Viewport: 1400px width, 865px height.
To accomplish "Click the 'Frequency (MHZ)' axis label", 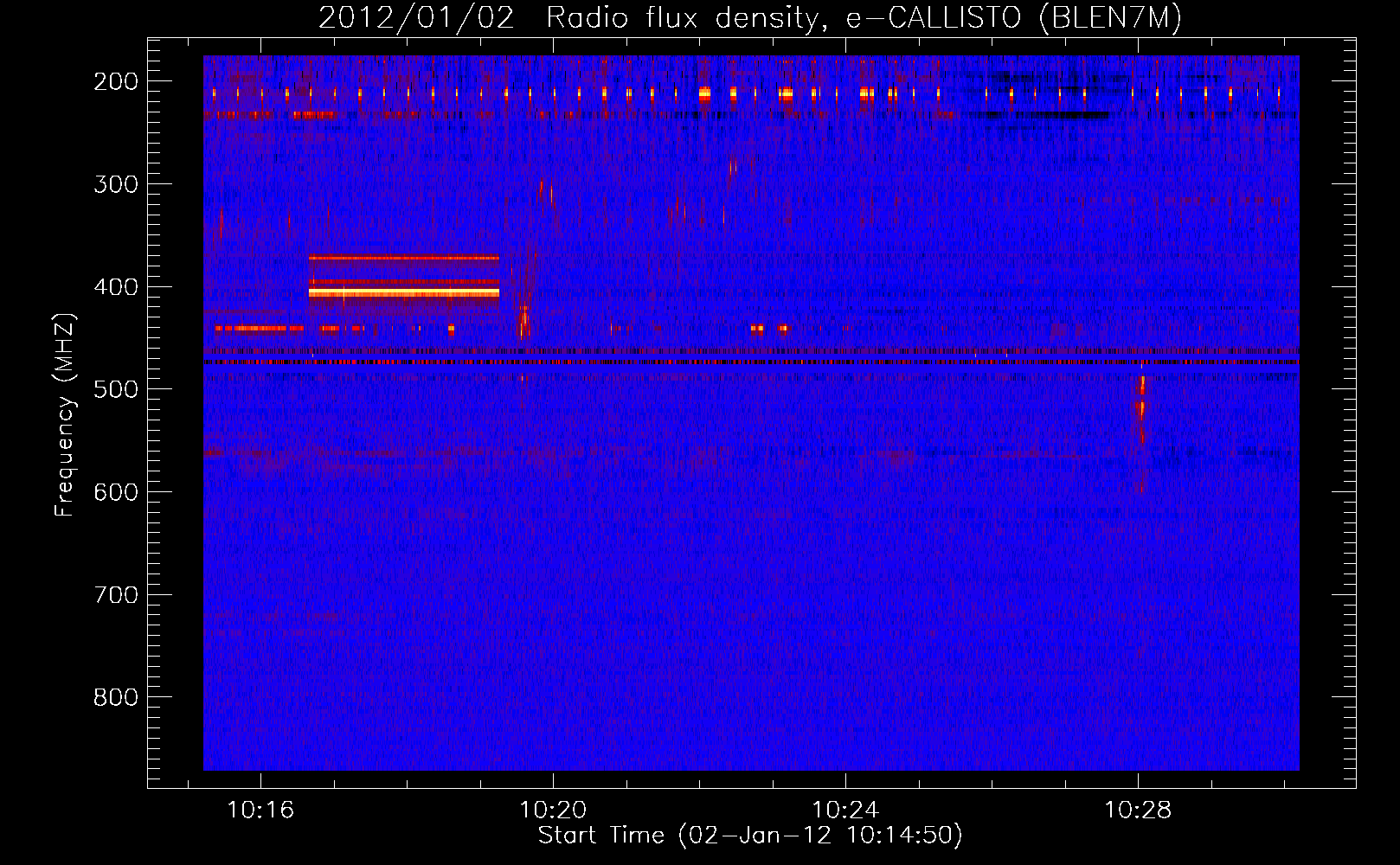I will [x=65, y=414].
